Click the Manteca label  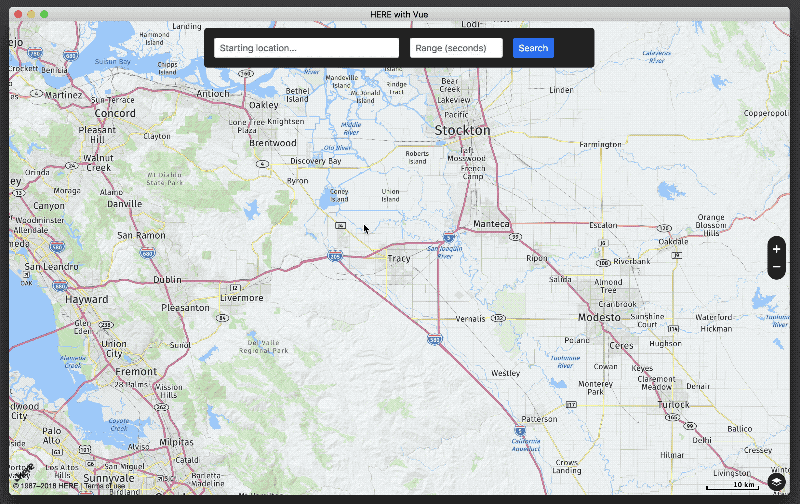(x=491, y=224)
